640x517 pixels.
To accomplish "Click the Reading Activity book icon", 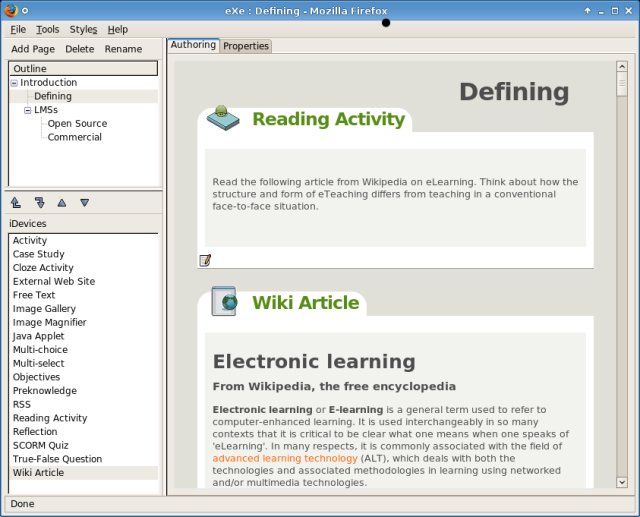I will (x=223, y=118).
